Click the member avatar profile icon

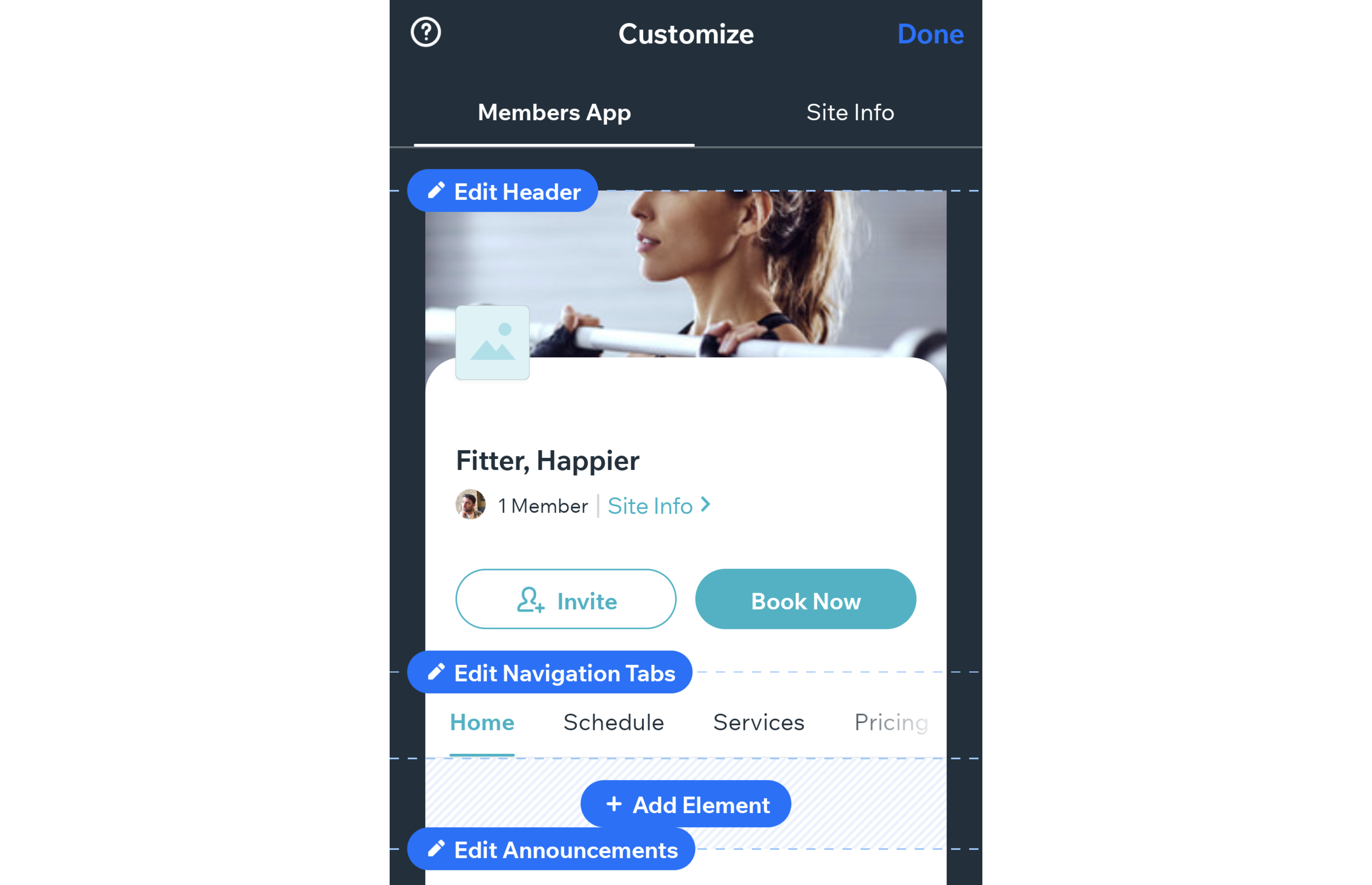[471, 505]
